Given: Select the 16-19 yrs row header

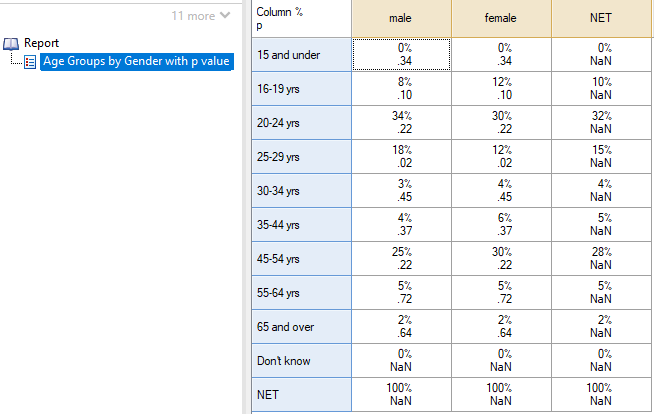Looking at the screenshot, I should point(302,89).
